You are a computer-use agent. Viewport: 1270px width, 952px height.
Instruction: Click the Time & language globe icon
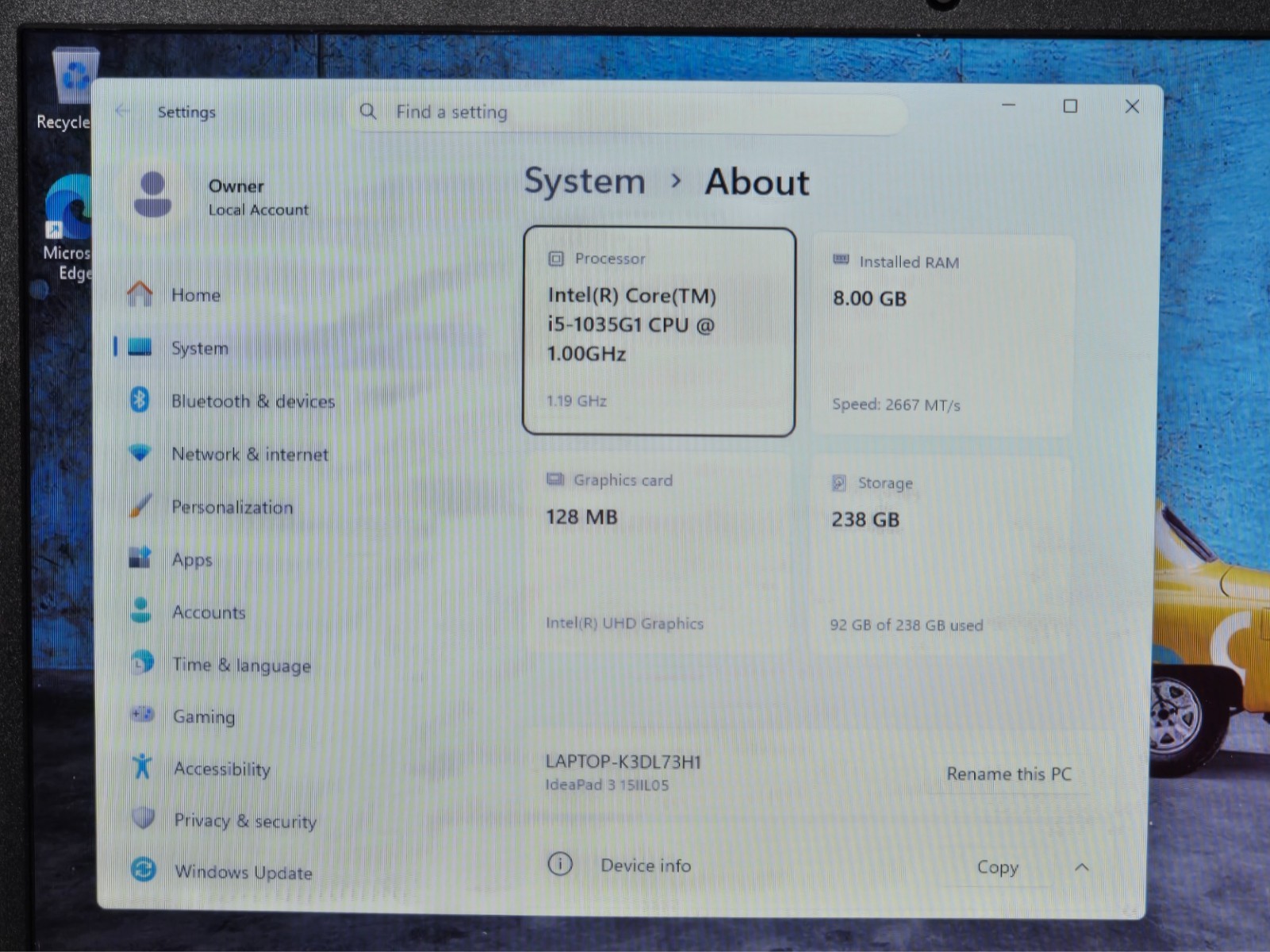tap(141, 662)
